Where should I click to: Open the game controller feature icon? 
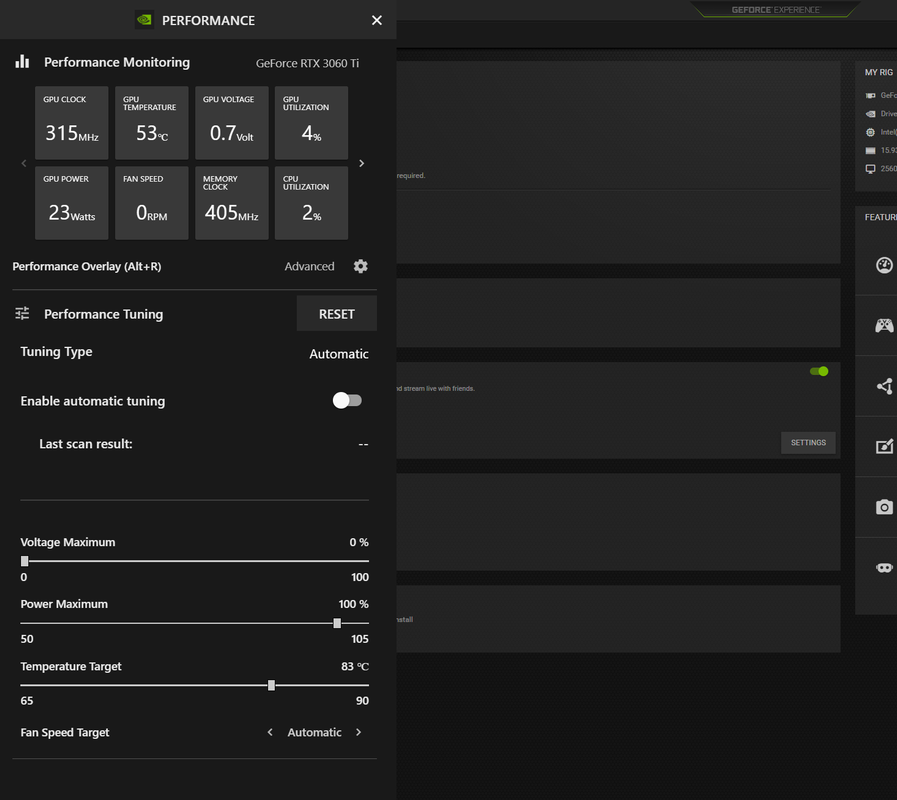884,326
